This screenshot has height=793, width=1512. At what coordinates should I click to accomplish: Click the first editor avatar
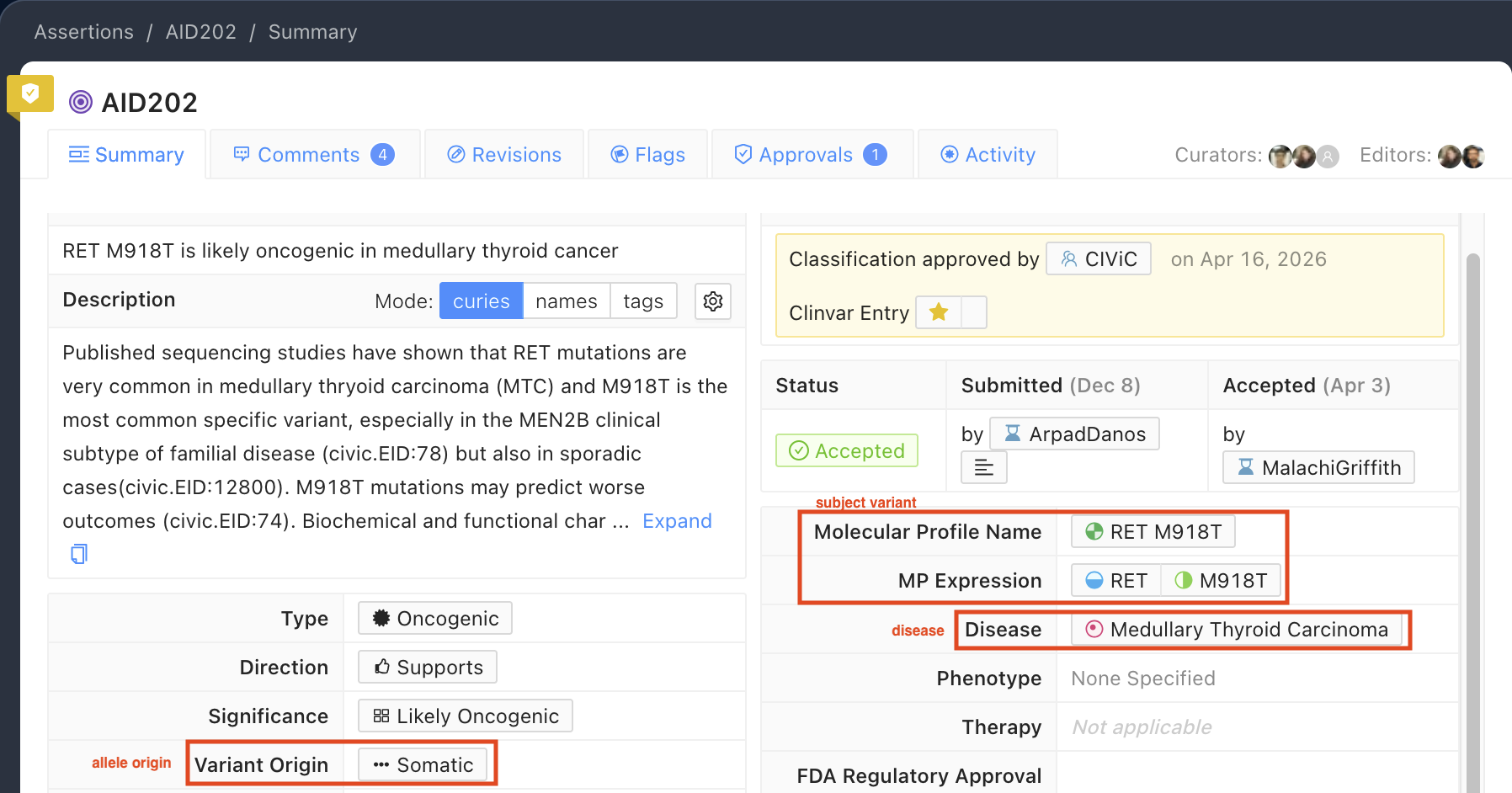1449,157
